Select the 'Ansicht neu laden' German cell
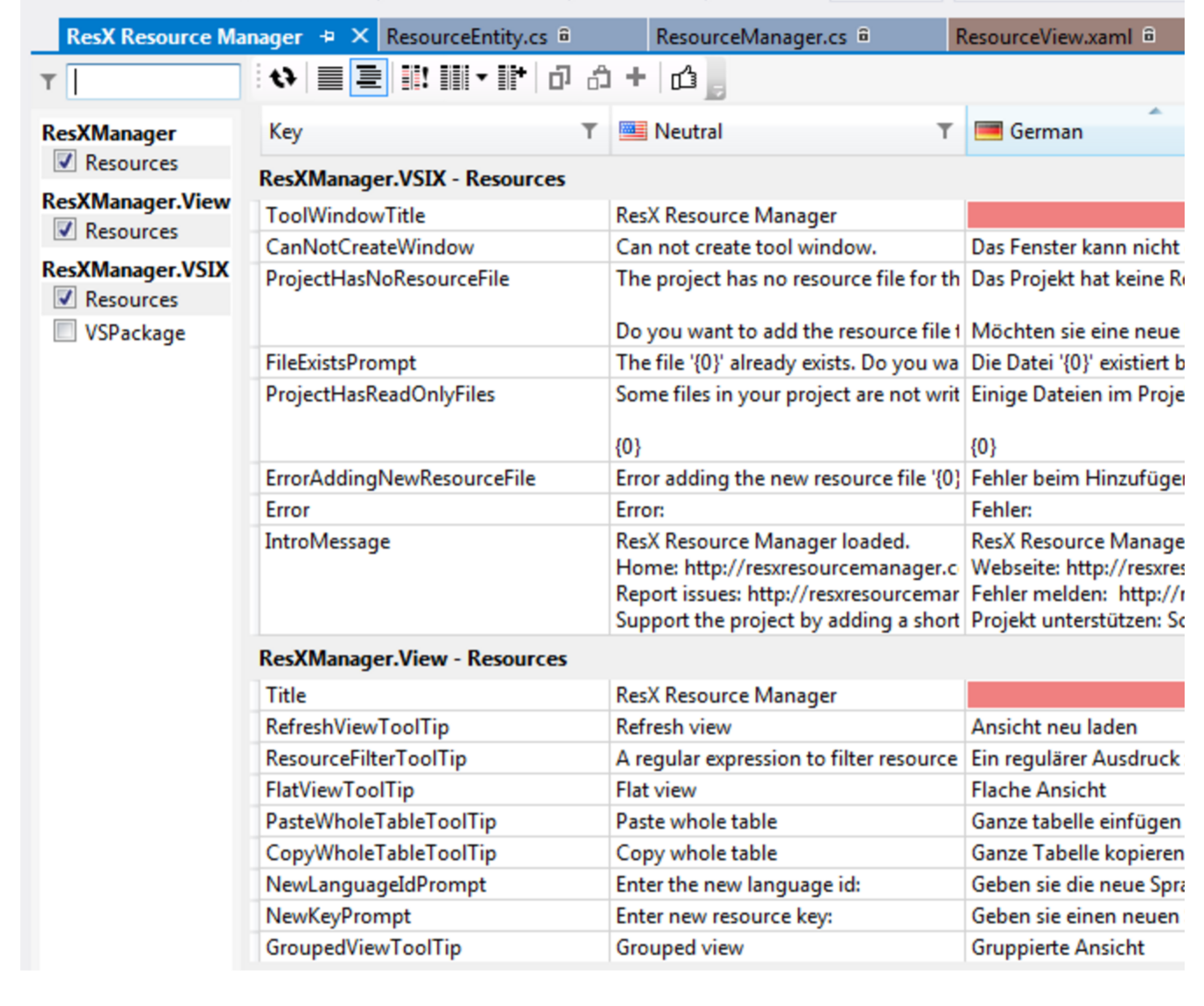This screenshot has width=1204, height=1006. (1076, 726)
